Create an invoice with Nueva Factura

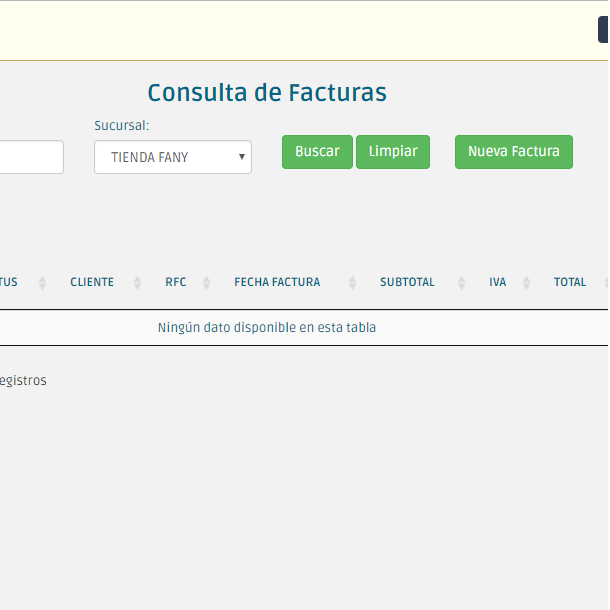click(x=513, y=152)
